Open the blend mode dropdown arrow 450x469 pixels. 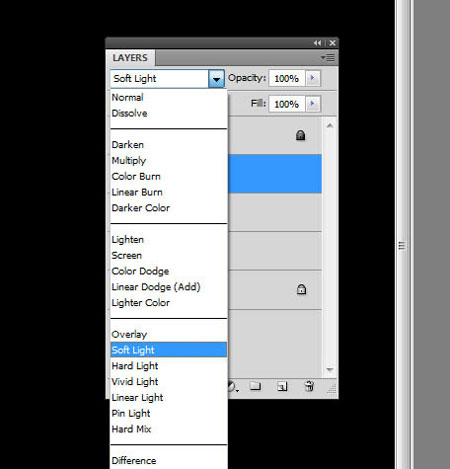coord(217,79)
